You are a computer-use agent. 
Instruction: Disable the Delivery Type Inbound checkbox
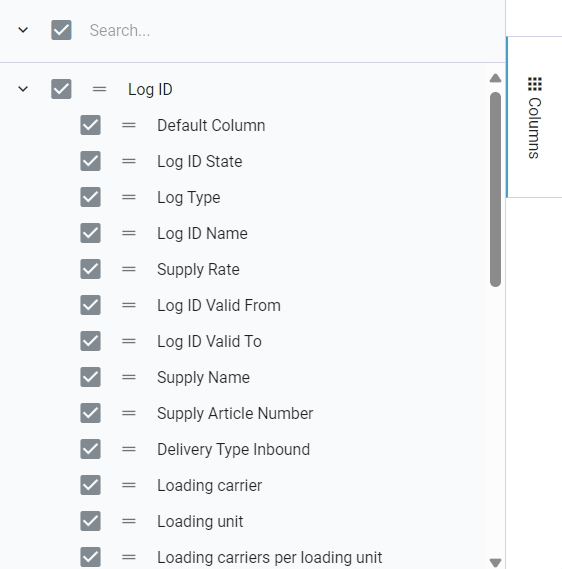(x=90, y=449)
